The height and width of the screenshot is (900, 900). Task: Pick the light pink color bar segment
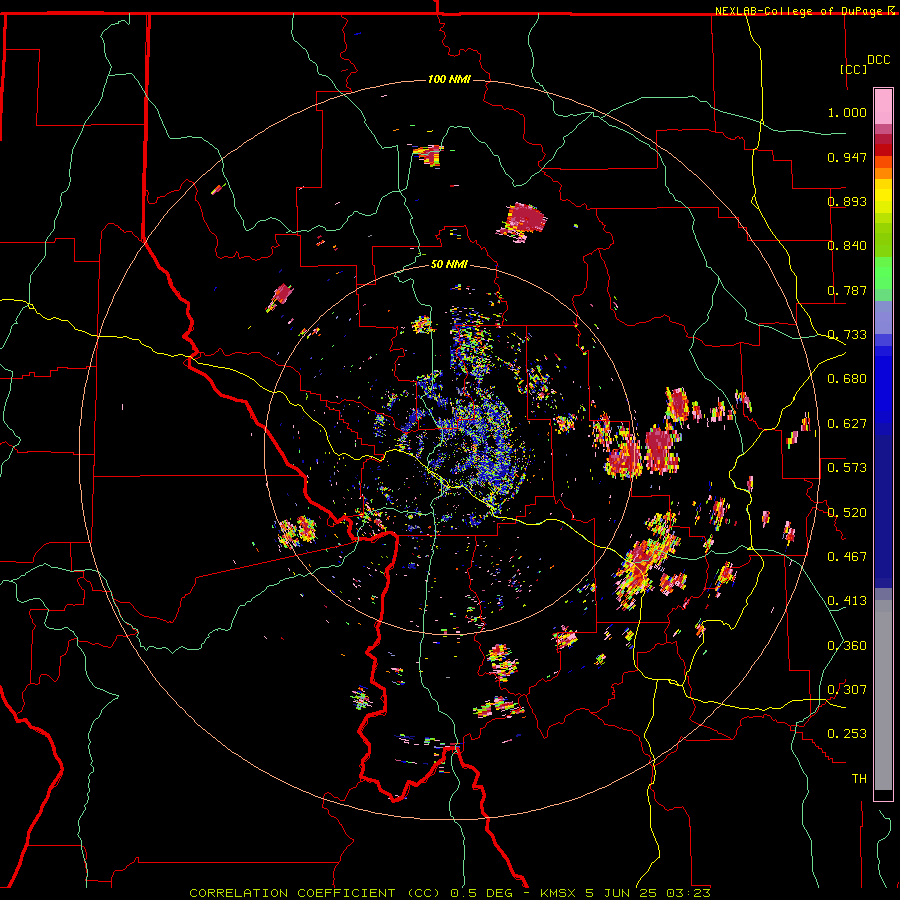pyautogui.click(x=883, y=106)
